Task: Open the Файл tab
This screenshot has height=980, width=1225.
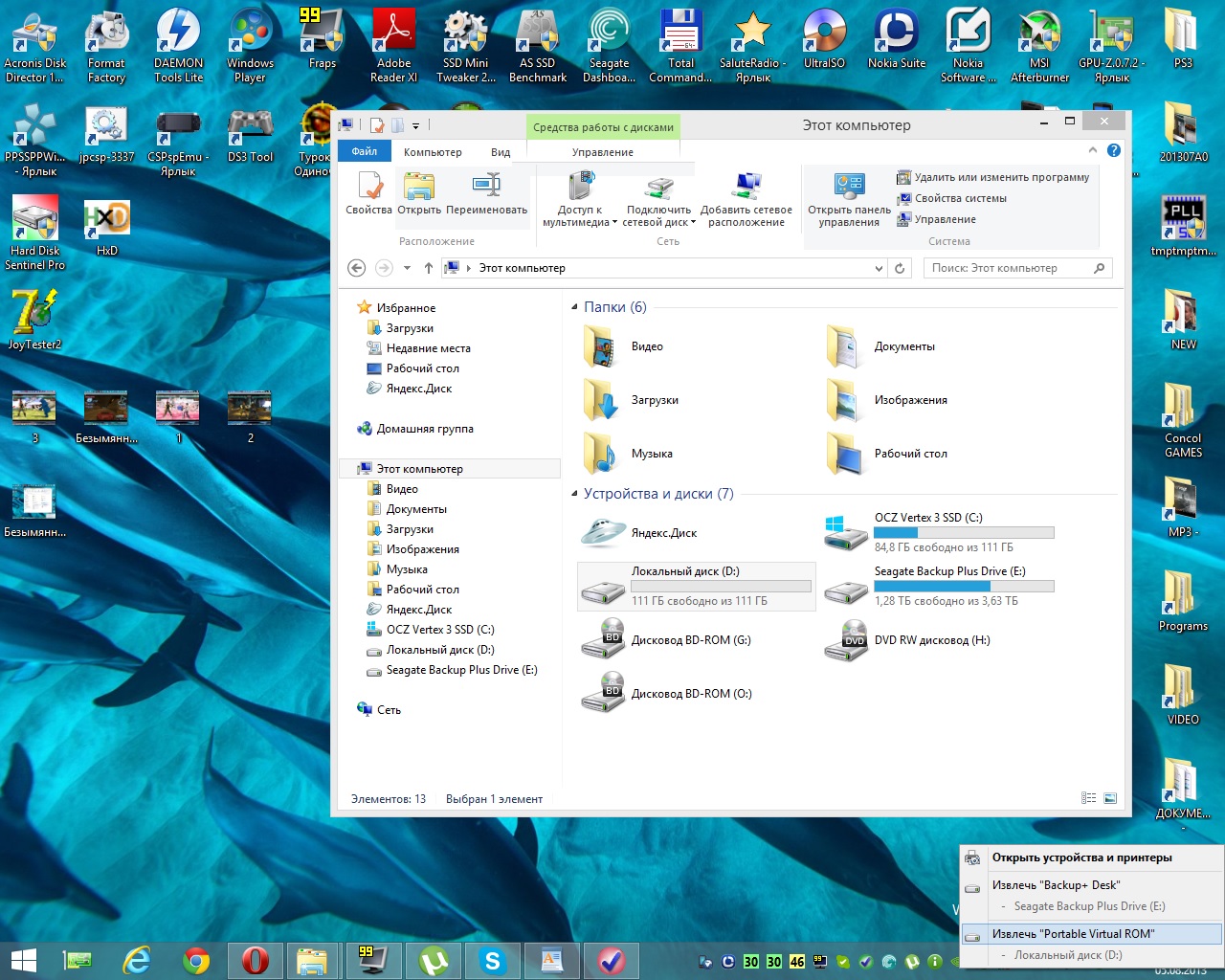Action: click(364, 151)
